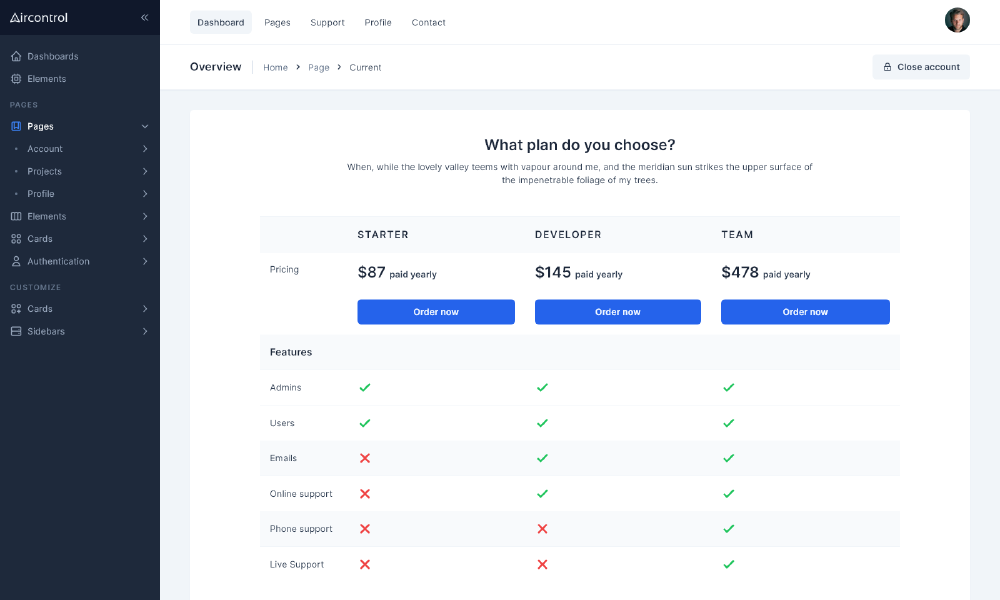Toggle the Live Support checkmark for Team plan
1000x600 pixels.
[729, 564]
